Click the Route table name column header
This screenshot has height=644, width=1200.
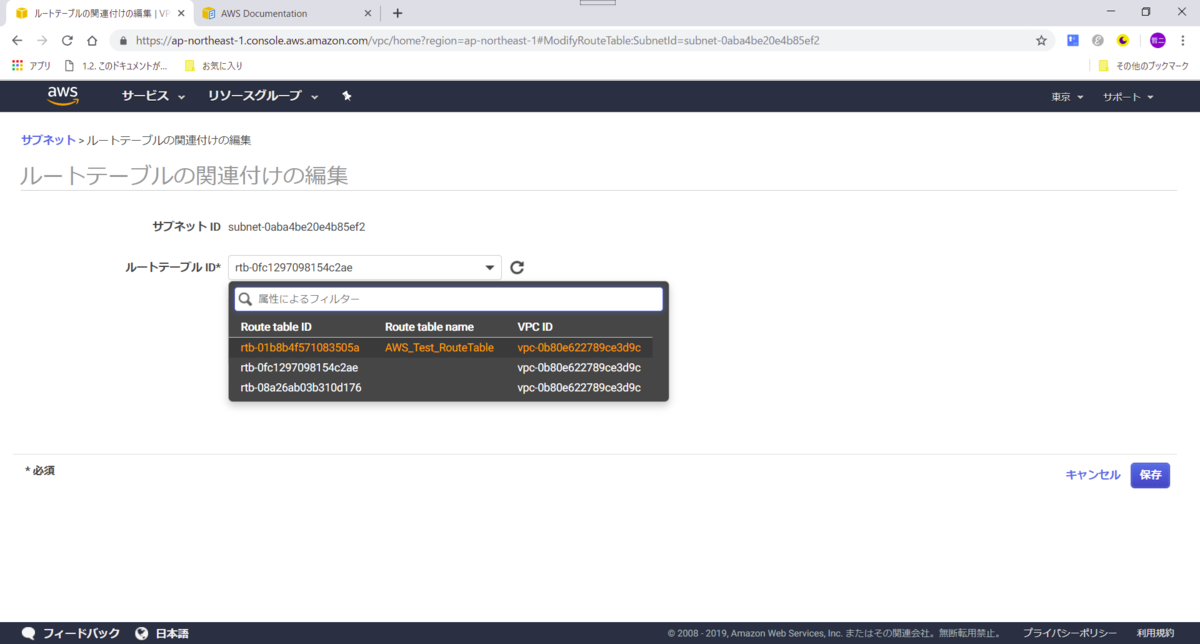[429, 327]
